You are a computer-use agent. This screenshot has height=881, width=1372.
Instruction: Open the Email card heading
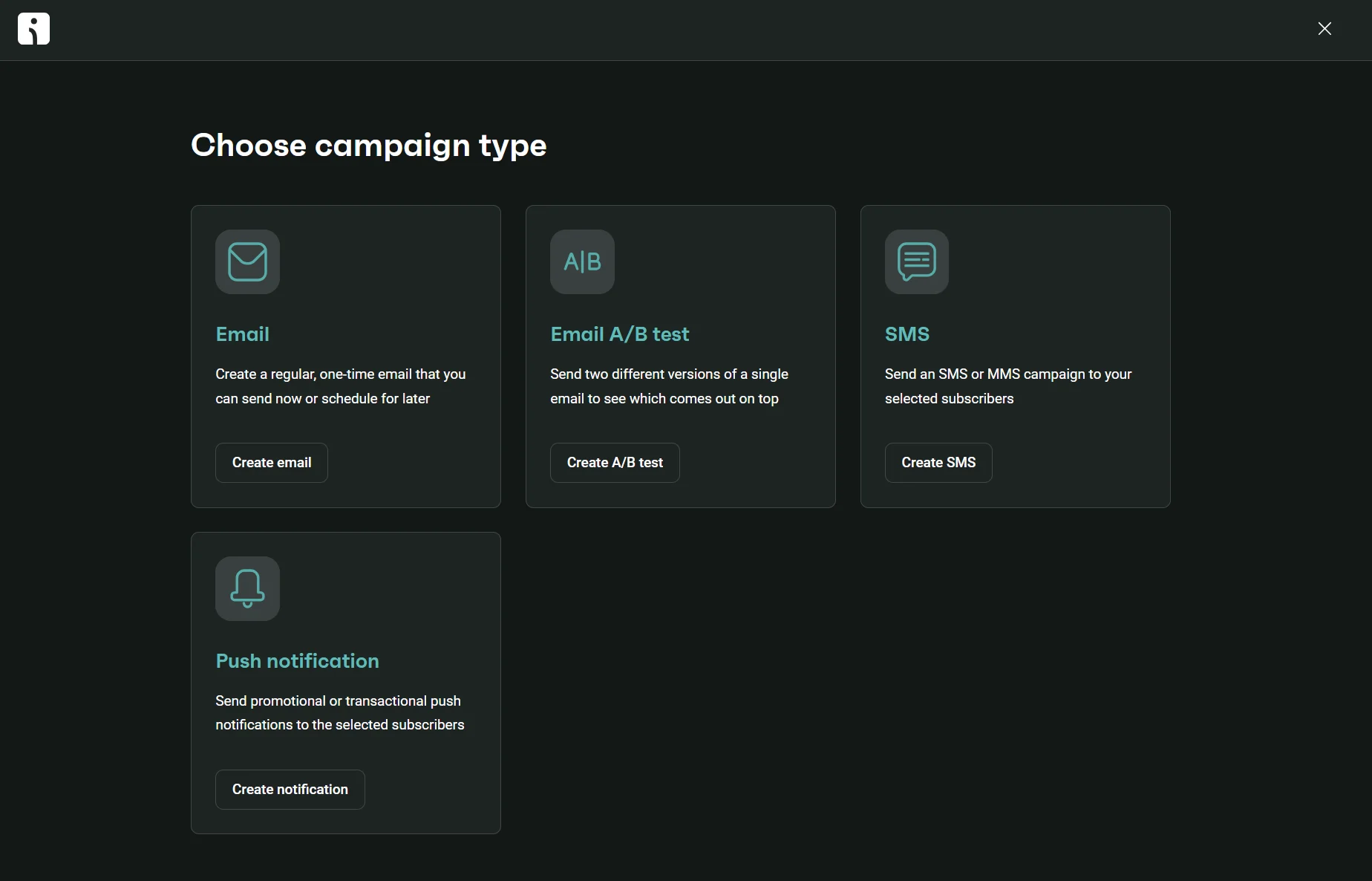[x=243, y=334]
